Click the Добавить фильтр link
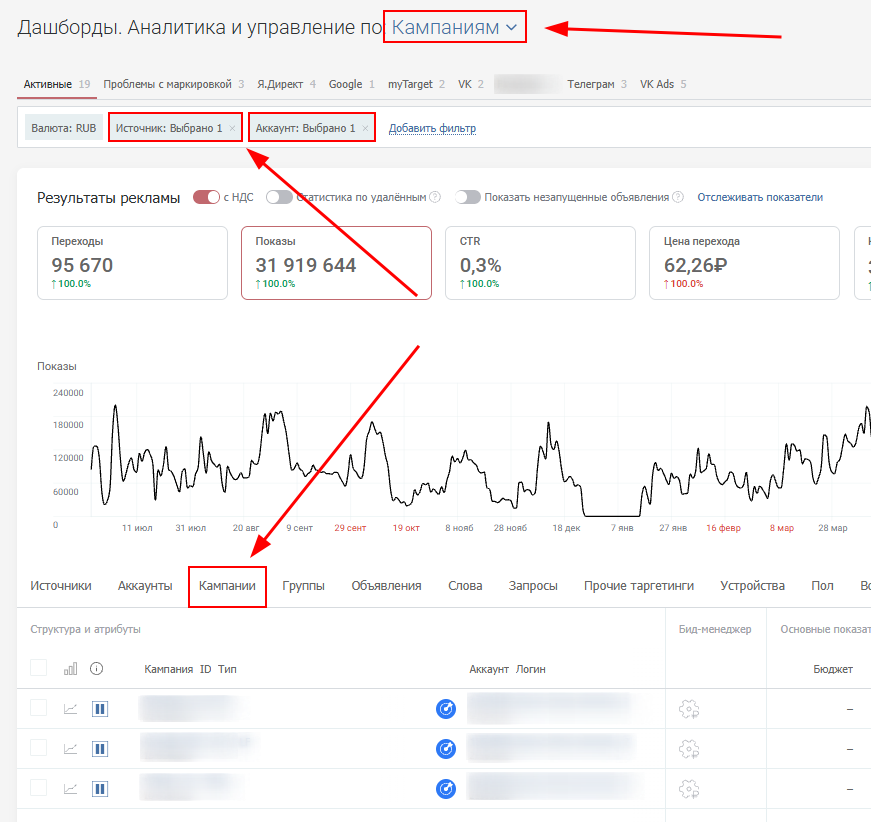 point(432,128)
